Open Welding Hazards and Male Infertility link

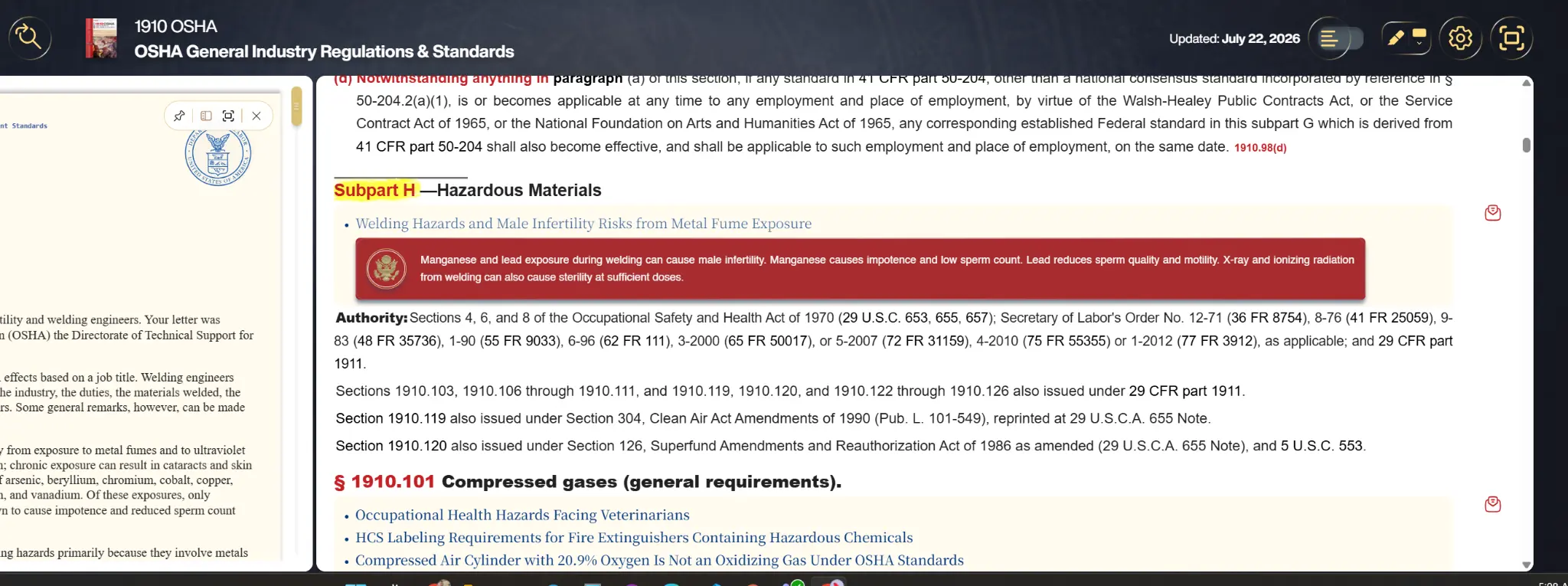(x=583, y=224)
